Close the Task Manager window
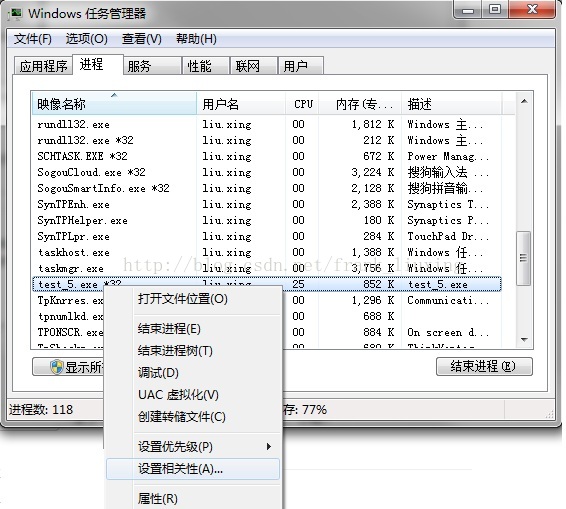 click(x=532, y=10)
